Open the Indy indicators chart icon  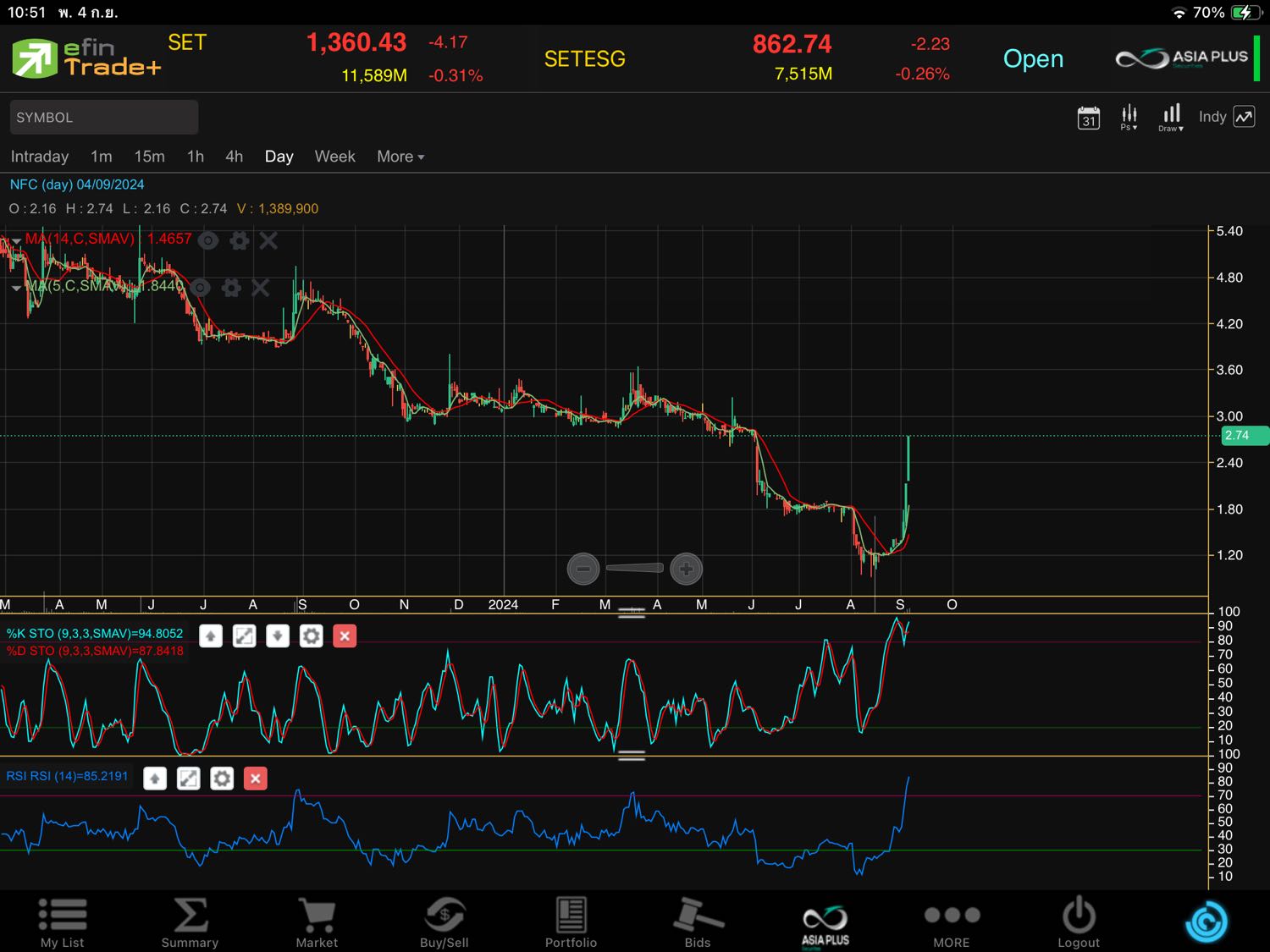(1244, 118)
